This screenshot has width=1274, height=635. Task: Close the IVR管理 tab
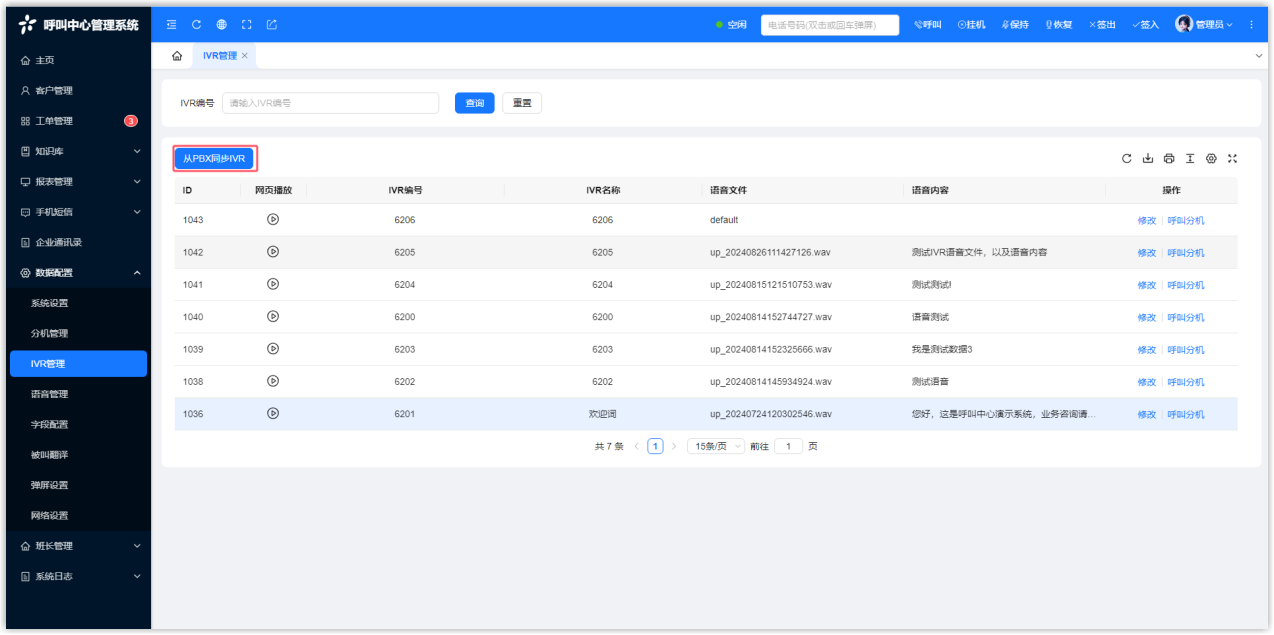(x=245, y=56)
